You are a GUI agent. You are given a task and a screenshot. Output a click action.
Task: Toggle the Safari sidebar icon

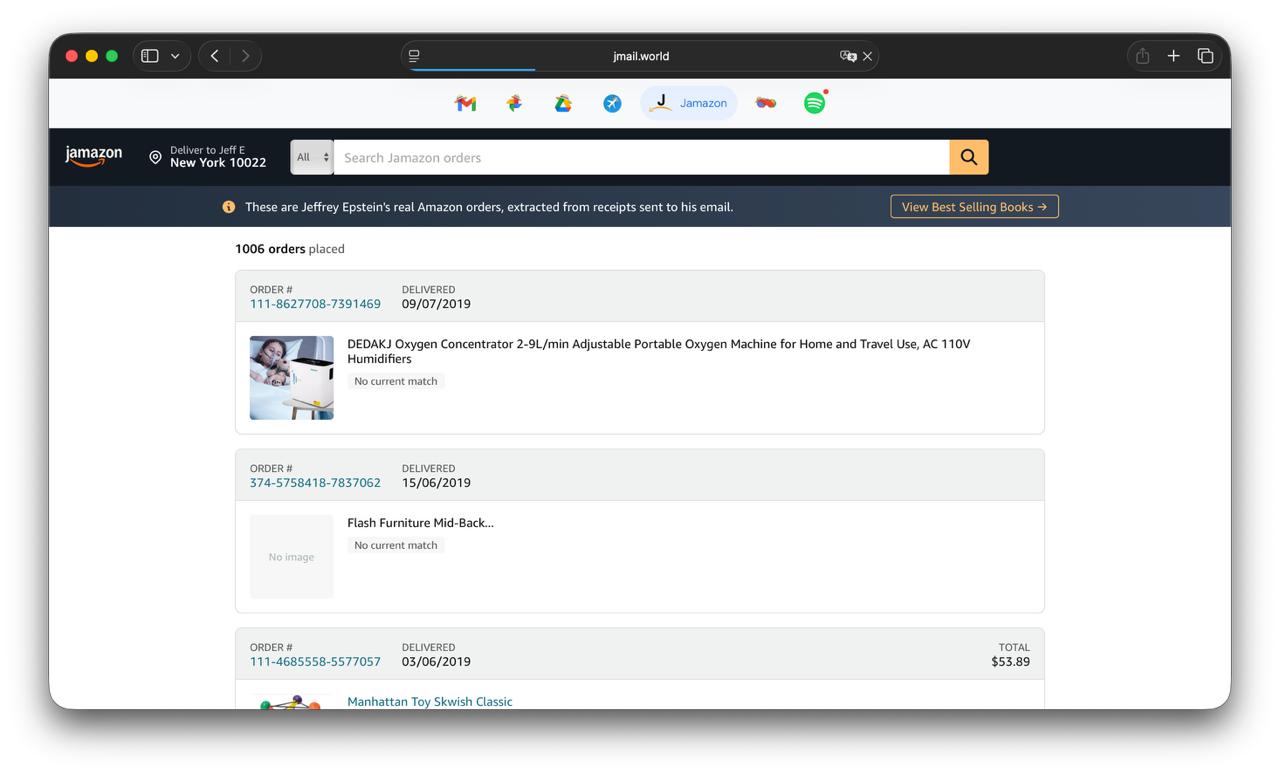150,56
